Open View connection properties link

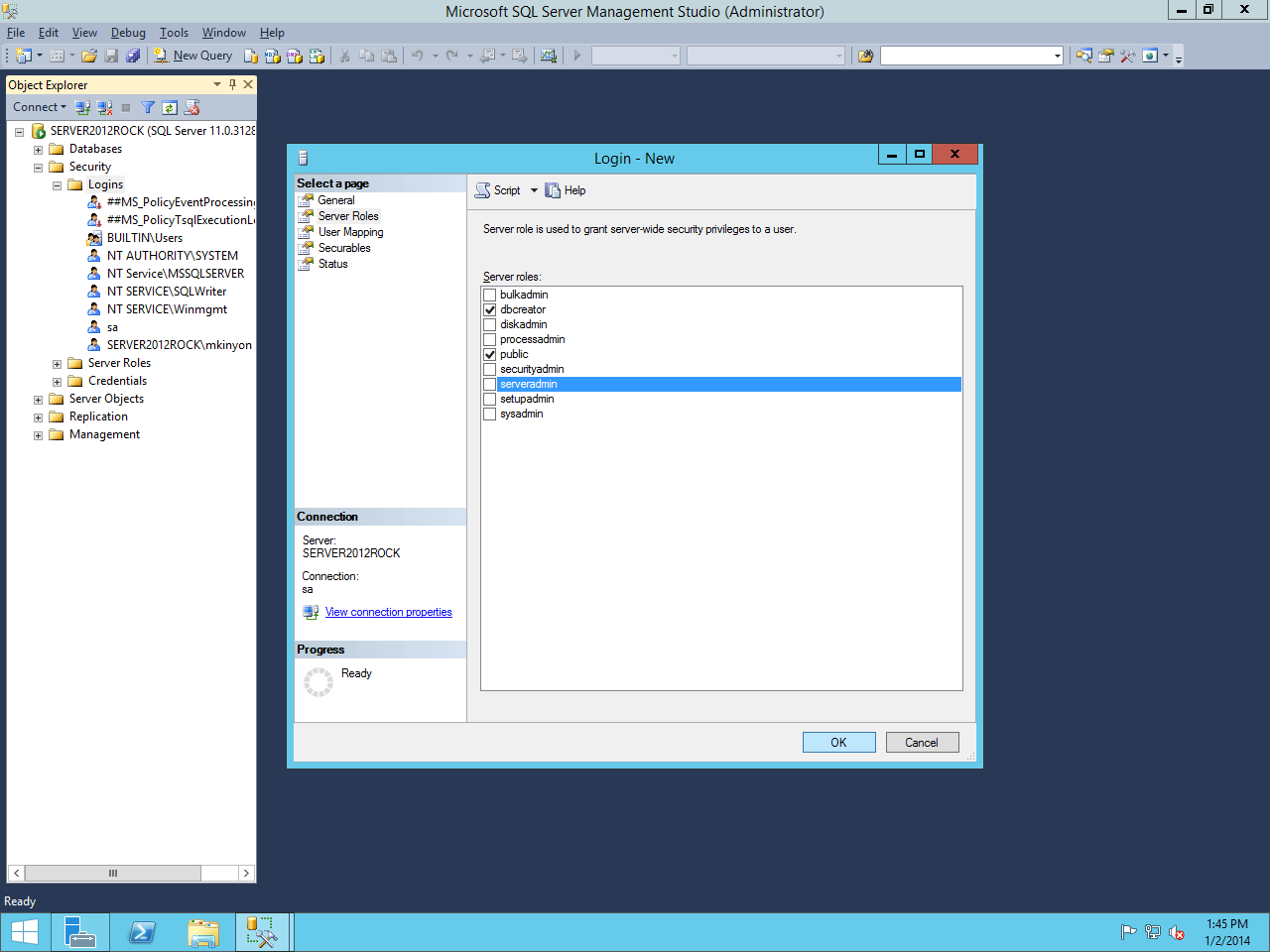(x=388, y=612)
